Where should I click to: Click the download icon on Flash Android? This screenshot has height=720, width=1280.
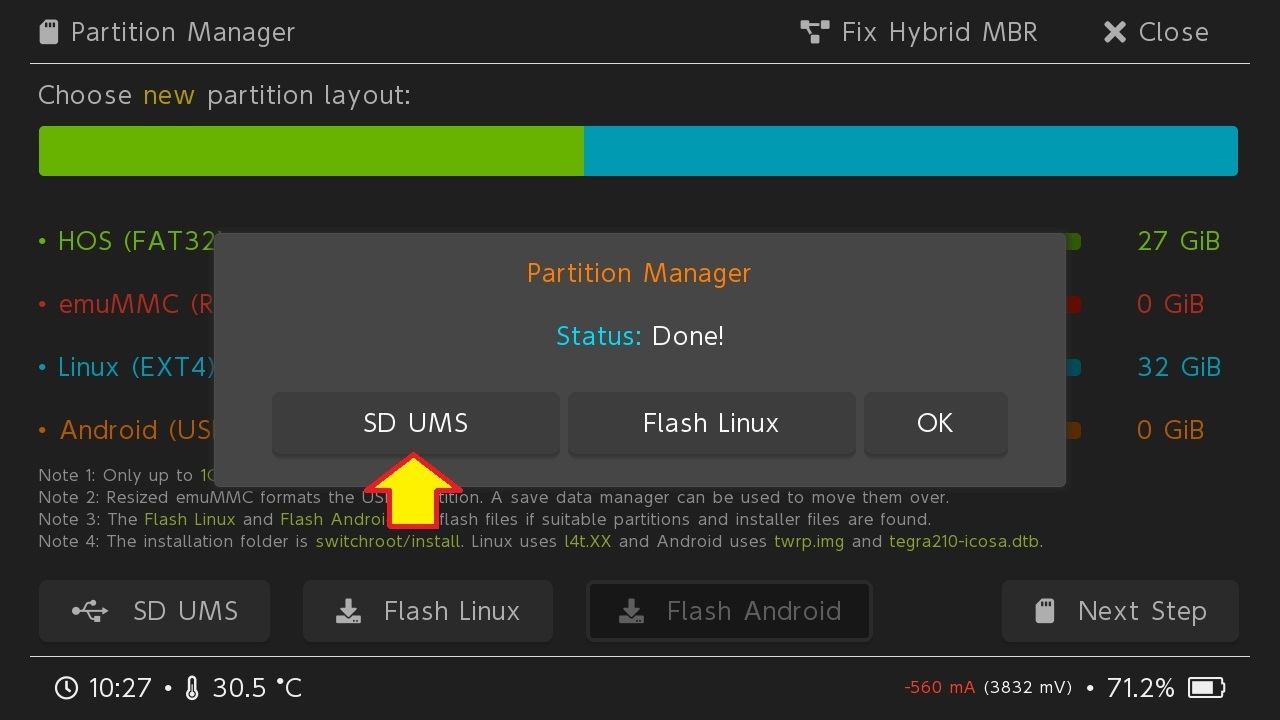pos(631,611)
